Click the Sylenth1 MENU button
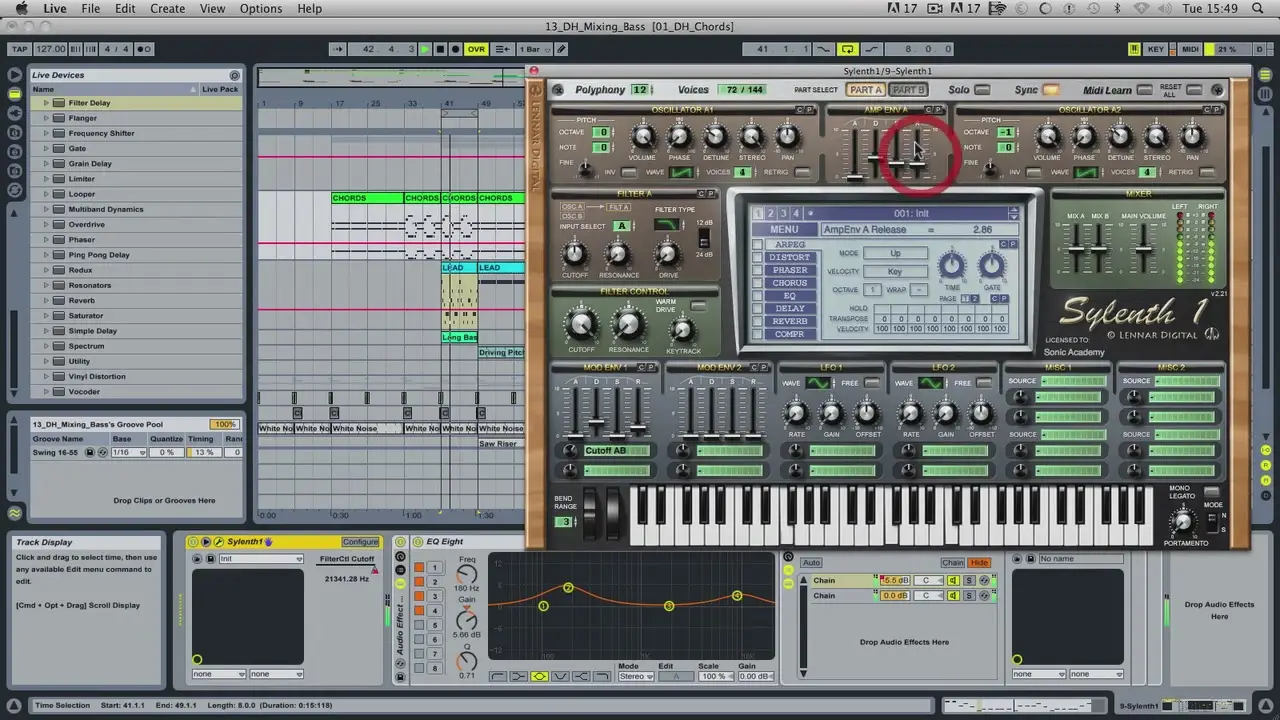Screen dimensions: 1280x720 [x=784, y=230]
